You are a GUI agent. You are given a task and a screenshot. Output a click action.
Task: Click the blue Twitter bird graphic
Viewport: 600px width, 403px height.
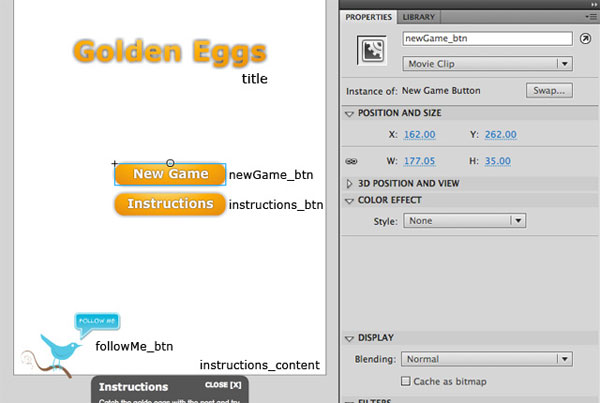tap(61, 351)
